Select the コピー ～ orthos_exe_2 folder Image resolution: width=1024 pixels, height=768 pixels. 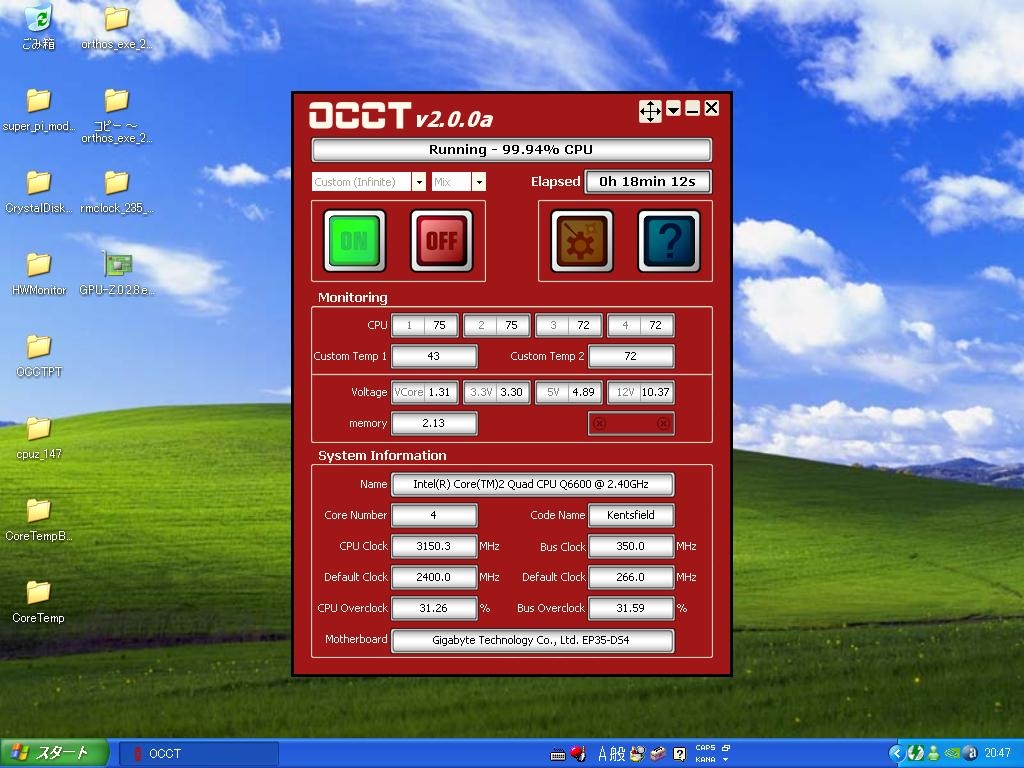pos(116,116)
